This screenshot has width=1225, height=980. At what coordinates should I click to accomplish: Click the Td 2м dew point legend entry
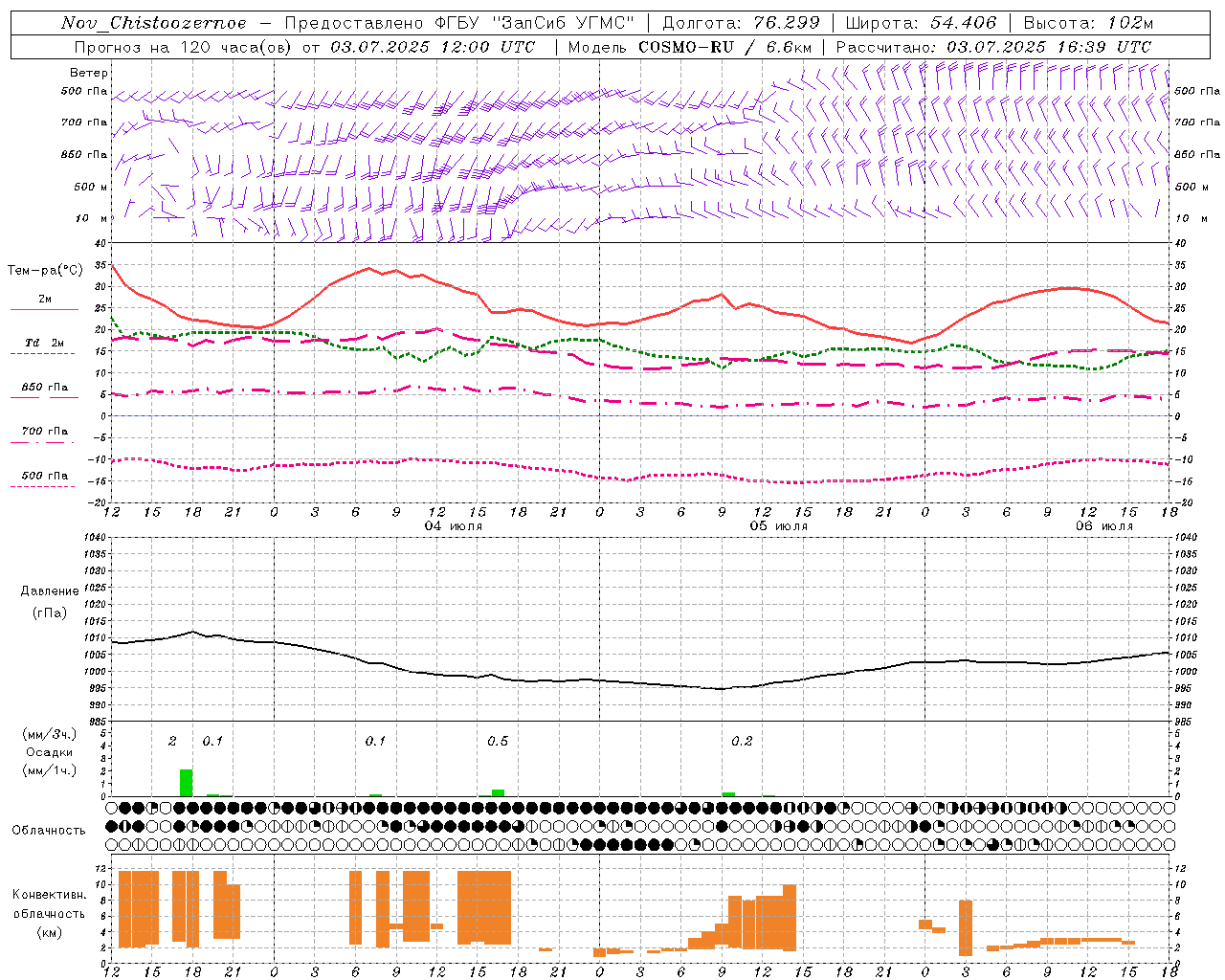click(x=45, y=343)
